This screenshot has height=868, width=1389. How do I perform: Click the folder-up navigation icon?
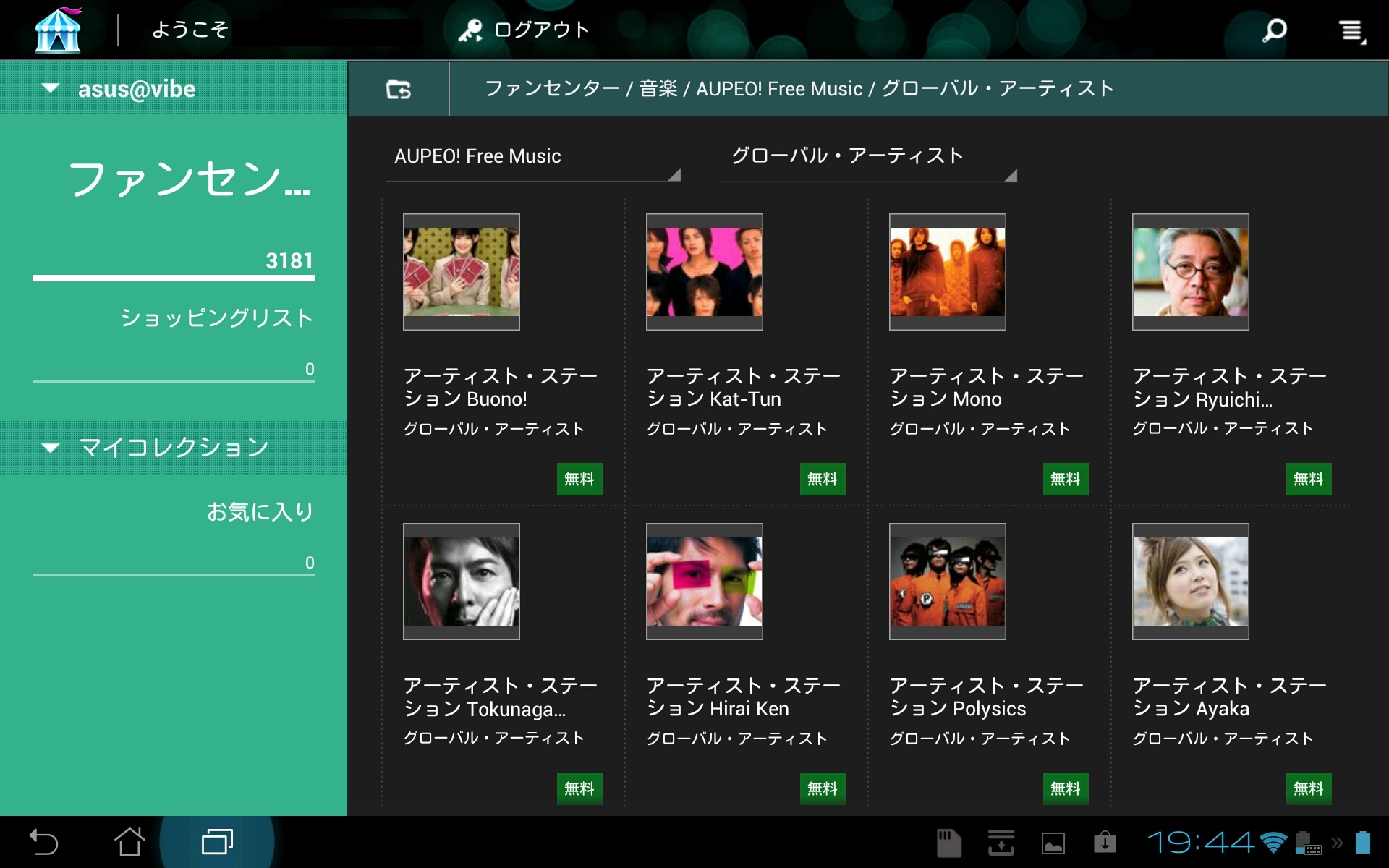point(398,89)
